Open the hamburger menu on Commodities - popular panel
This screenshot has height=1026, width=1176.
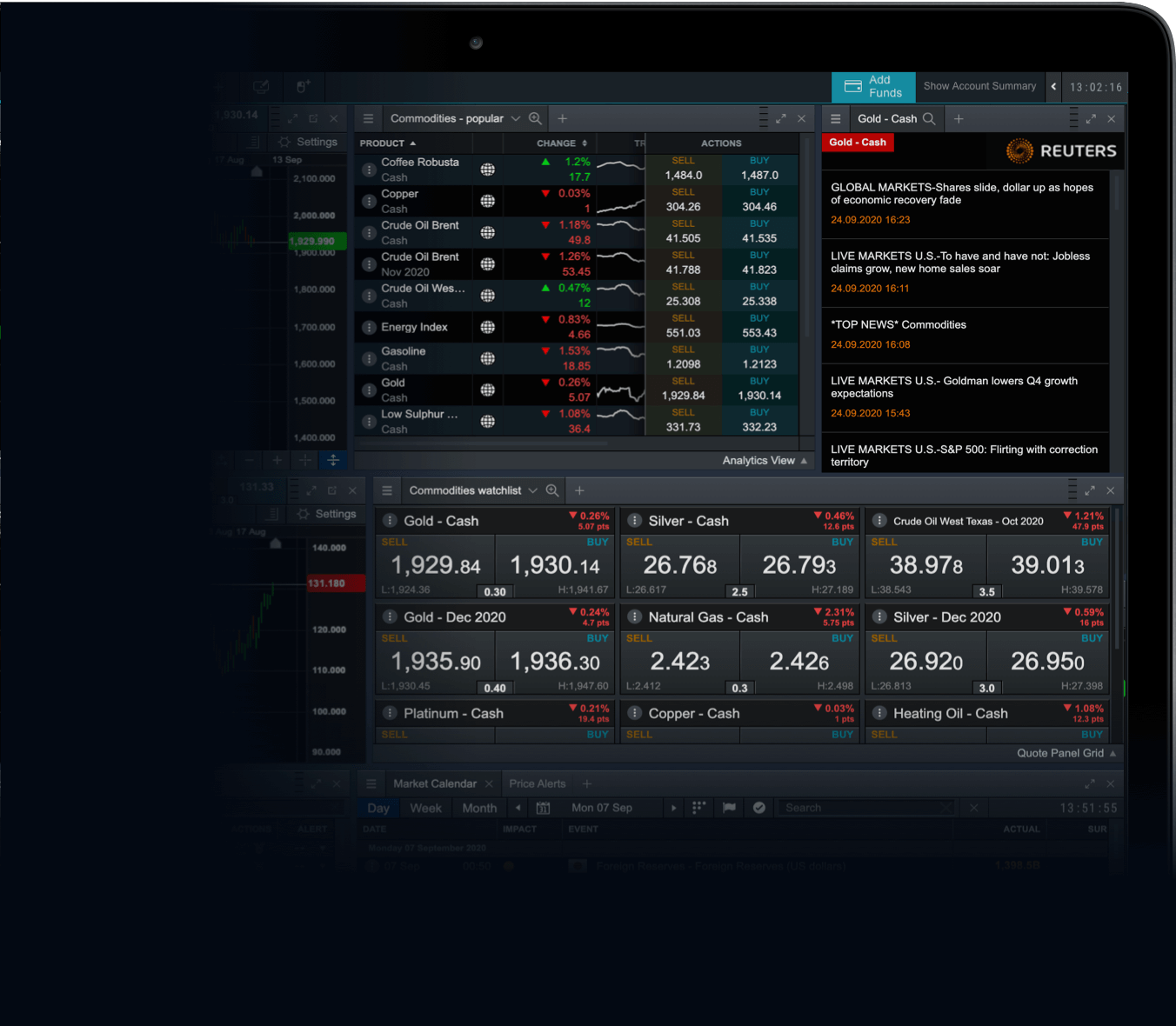(x=368, y=117)
